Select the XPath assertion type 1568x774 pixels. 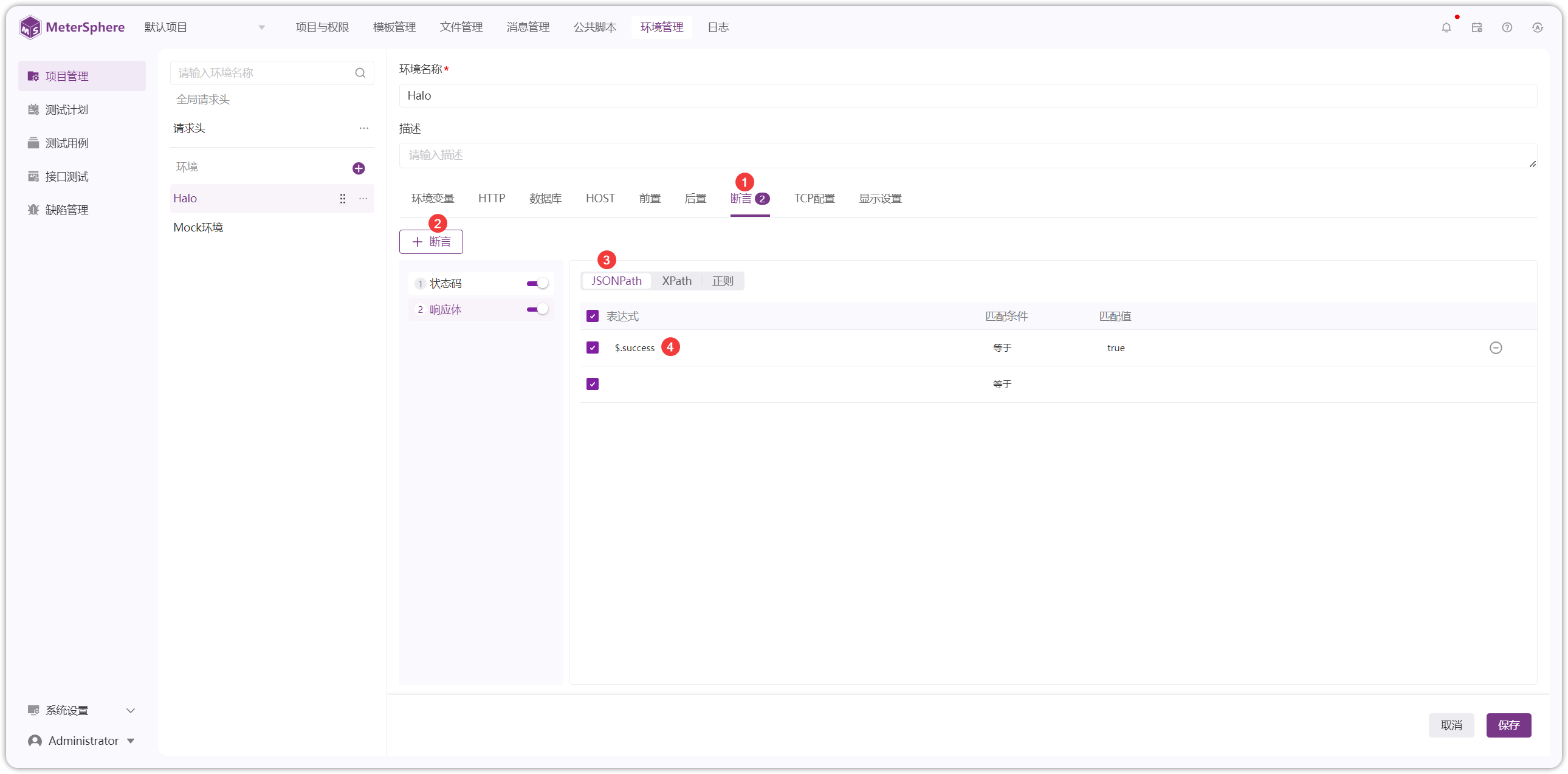pos(676,281)
